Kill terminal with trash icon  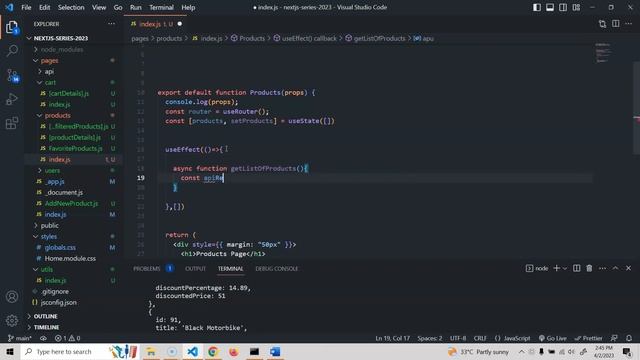(x=589, y=268)
